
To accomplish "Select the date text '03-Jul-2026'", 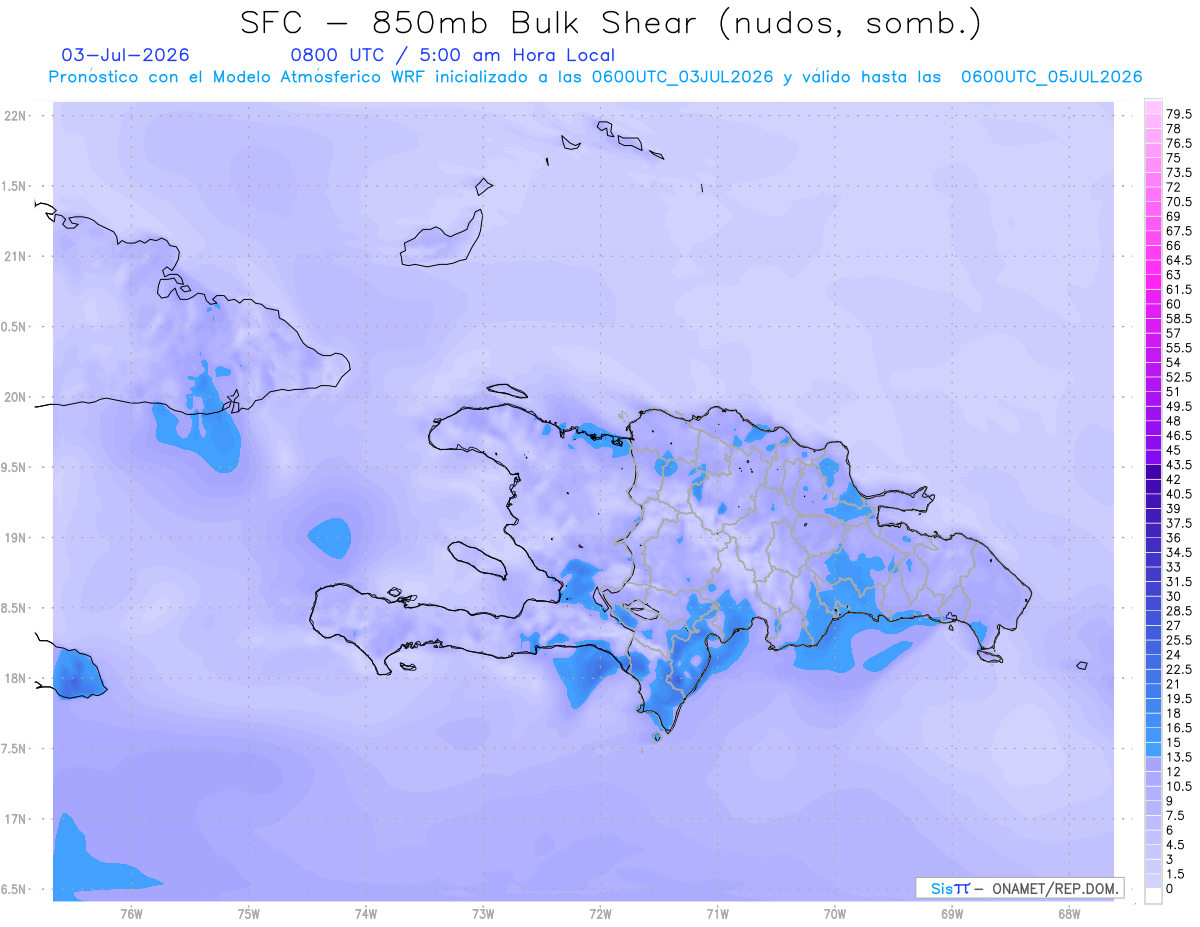I will (125, 55).
